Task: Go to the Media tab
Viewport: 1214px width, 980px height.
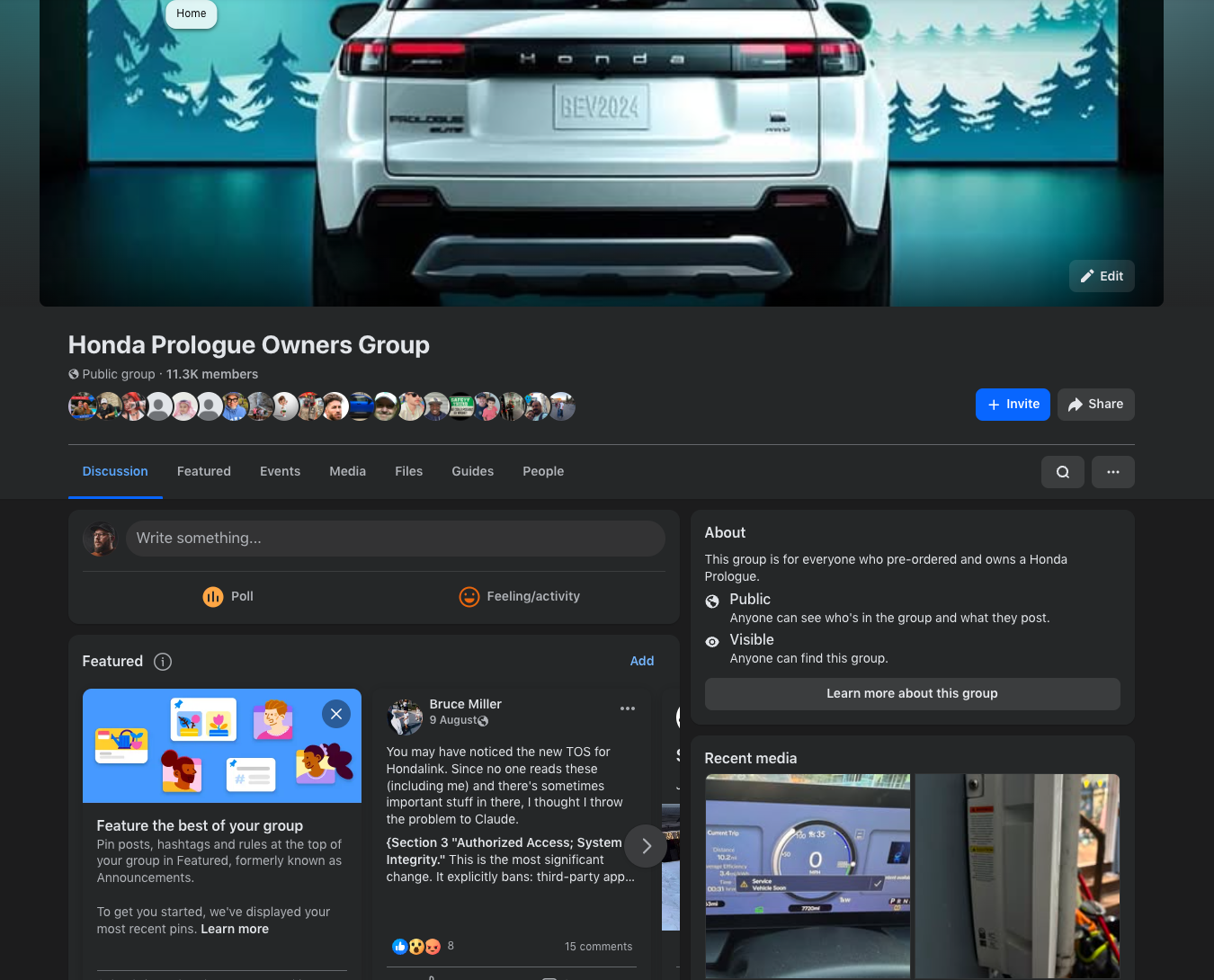Action: click(348, 471)
